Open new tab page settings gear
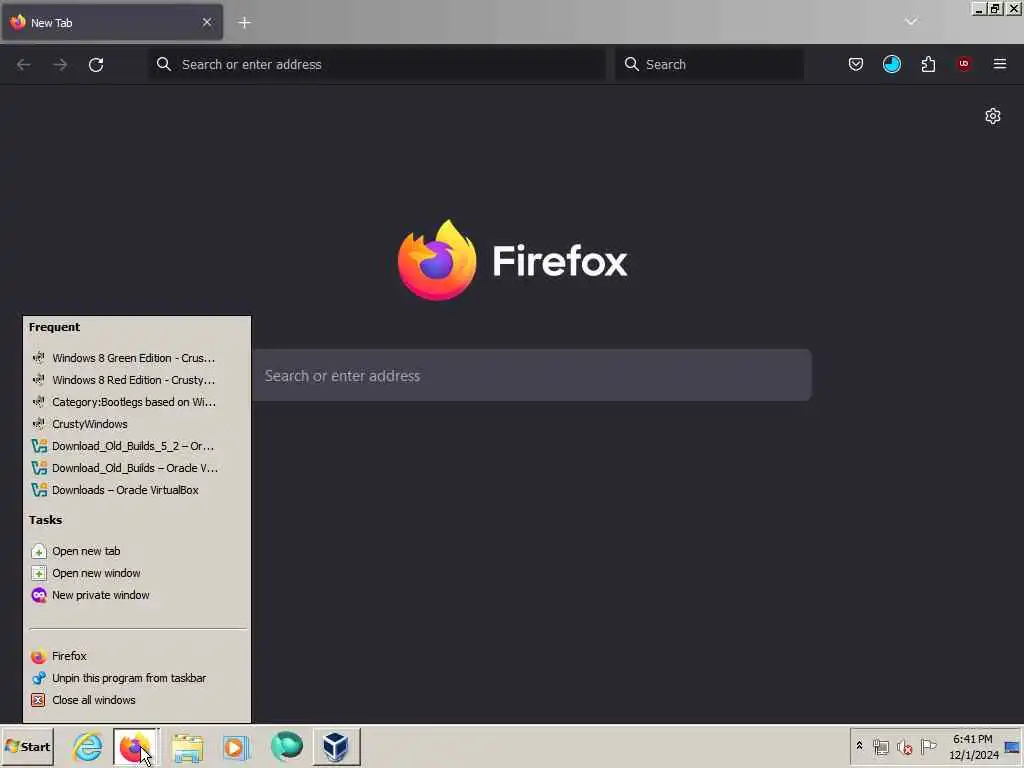 click(x=993, y=116)
